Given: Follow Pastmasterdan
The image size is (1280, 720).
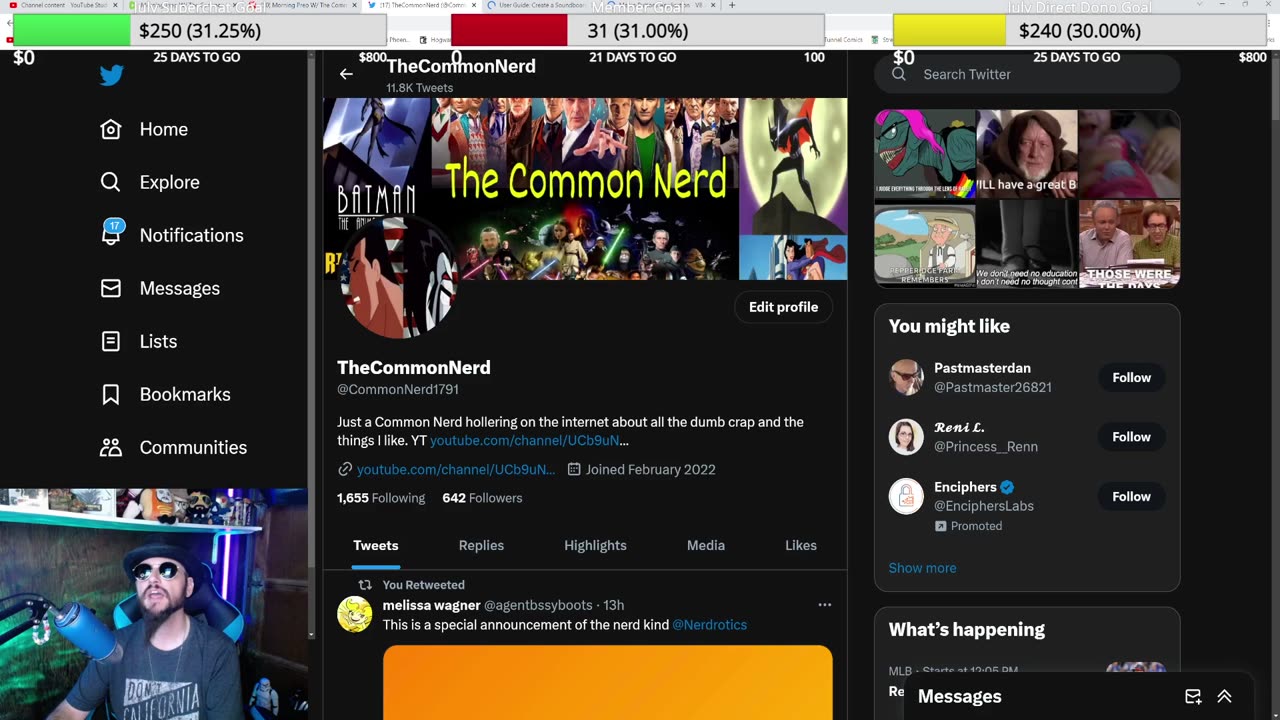Looking at the screenshot, I should pos(1132,377).
